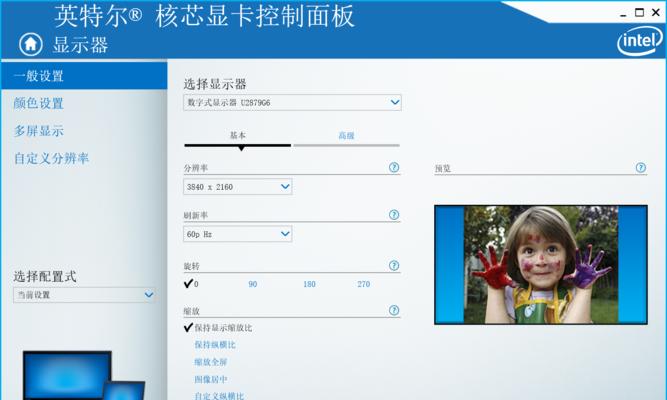Select 保持显示缩放比 scaling option
This screenshot has height=400, width=667.
[218, 328]
